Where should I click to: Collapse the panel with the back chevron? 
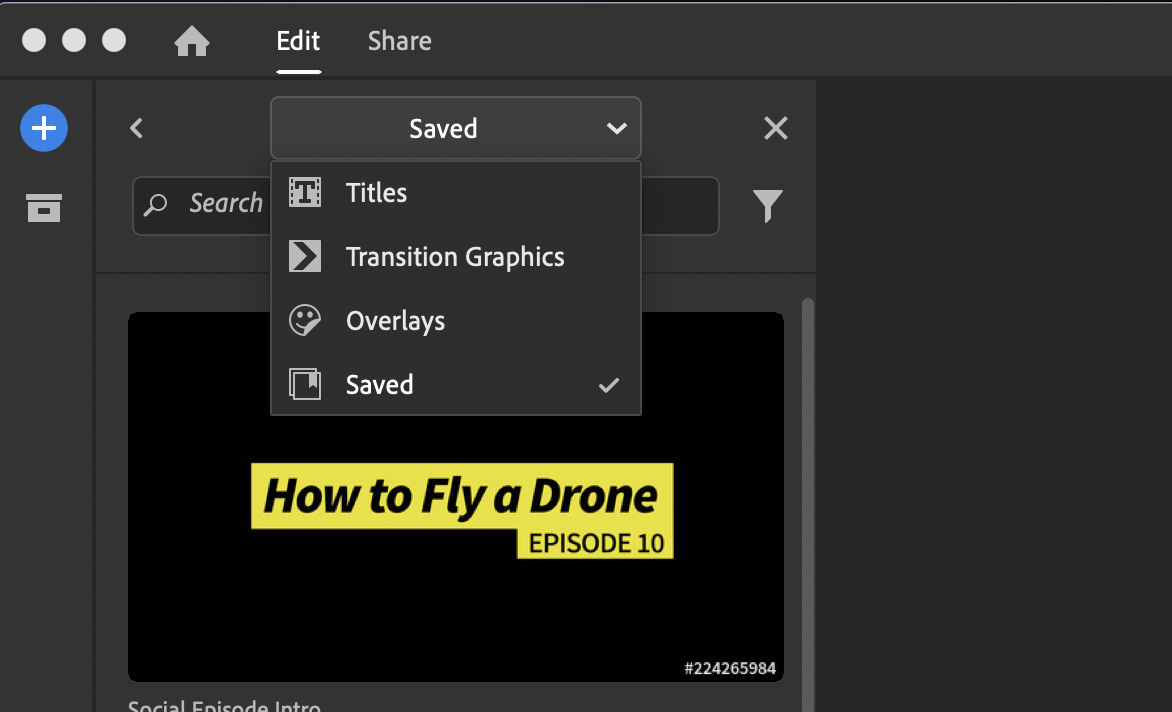point(136,128)
